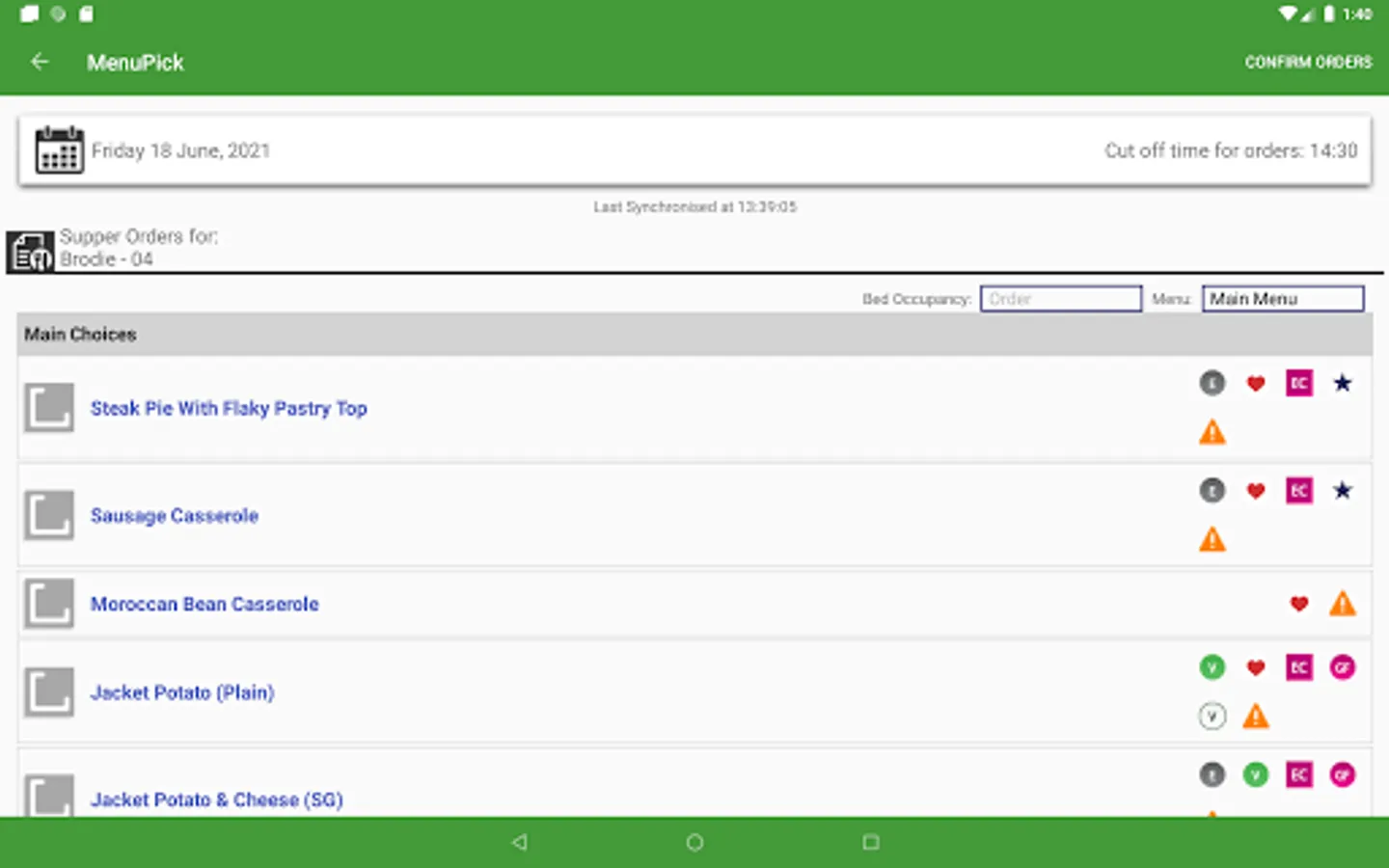Tick the Sausage Casserole checkbox
The width and height of the screenshot is (1389, 868).
pyautogui.click(x=49, y=515)
